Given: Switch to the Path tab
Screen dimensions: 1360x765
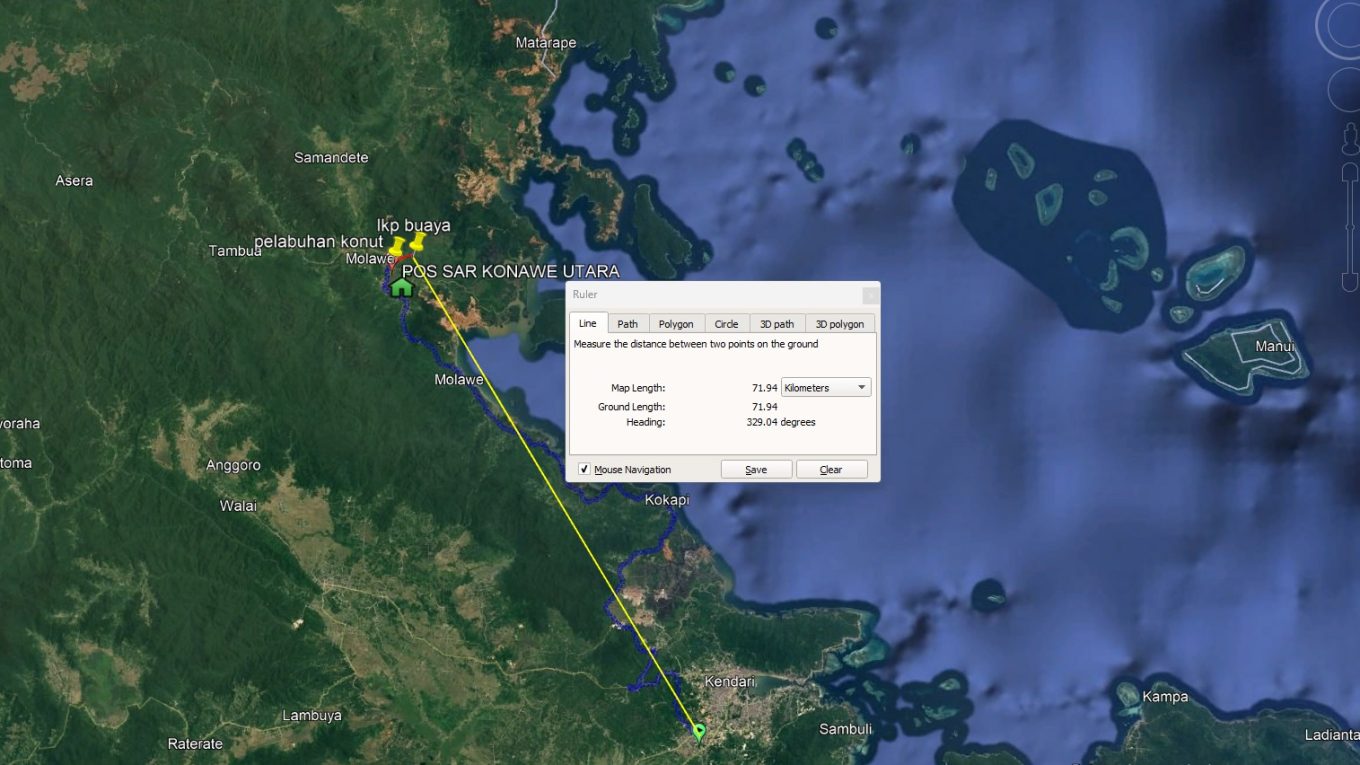Looking at the screenshot, I should (627, 324).
